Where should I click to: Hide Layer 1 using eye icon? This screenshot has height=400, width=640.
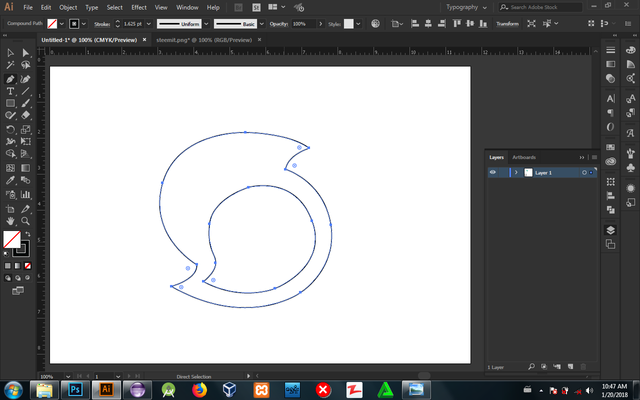pos(493,172)
